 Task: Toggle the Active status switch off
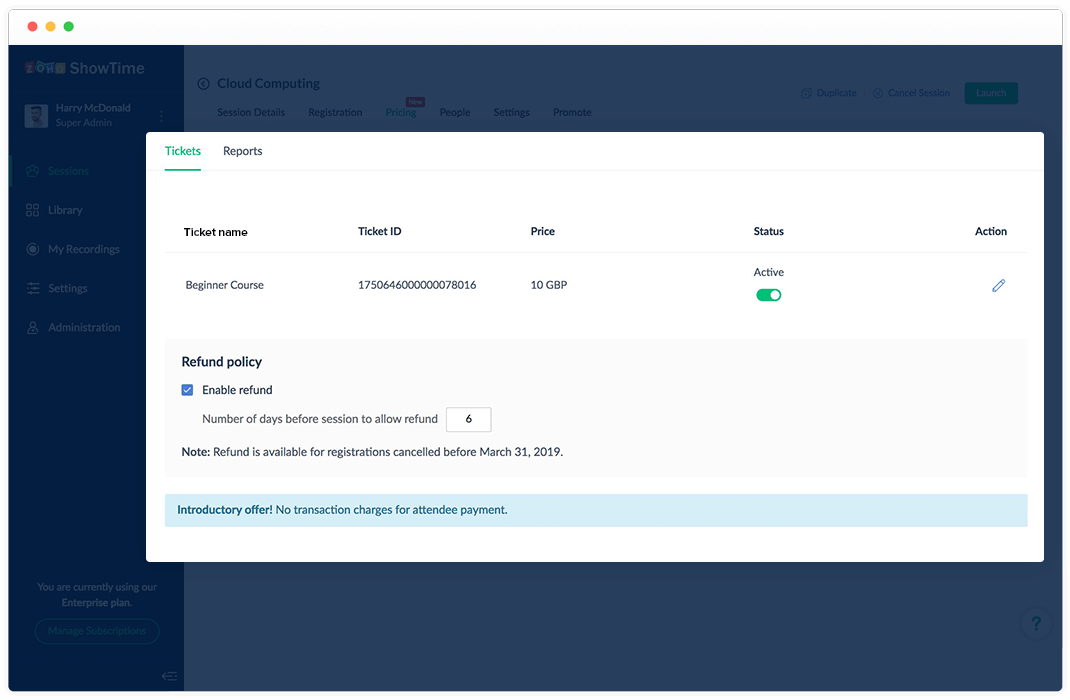pyautogui.click(x=768, y=295)
